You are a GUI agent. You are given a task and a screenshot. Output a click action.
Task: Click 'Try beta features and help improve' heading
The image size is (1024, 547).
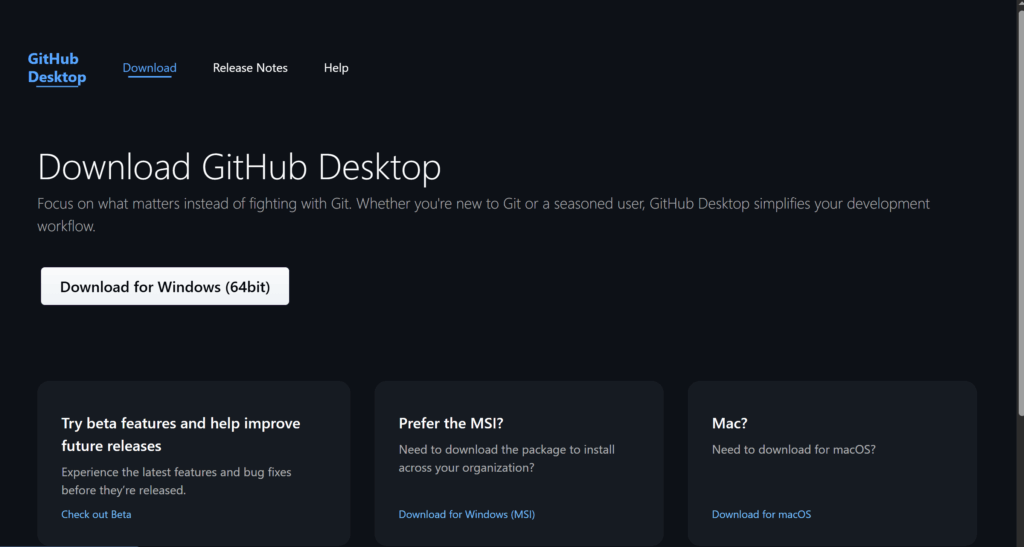pos(181,435)
